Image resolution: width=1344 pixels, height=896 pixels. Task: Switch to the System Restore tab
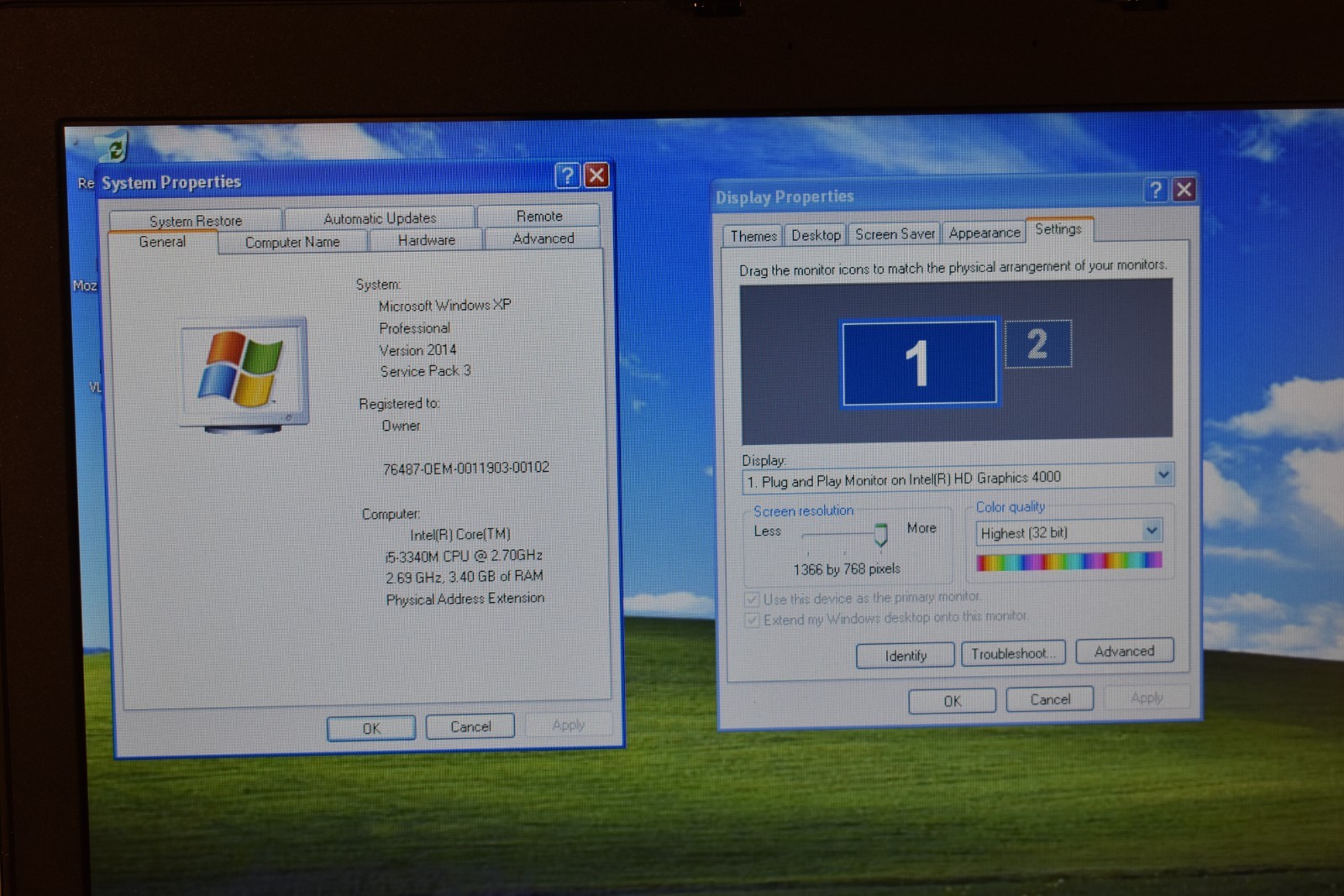click(196, 221)
